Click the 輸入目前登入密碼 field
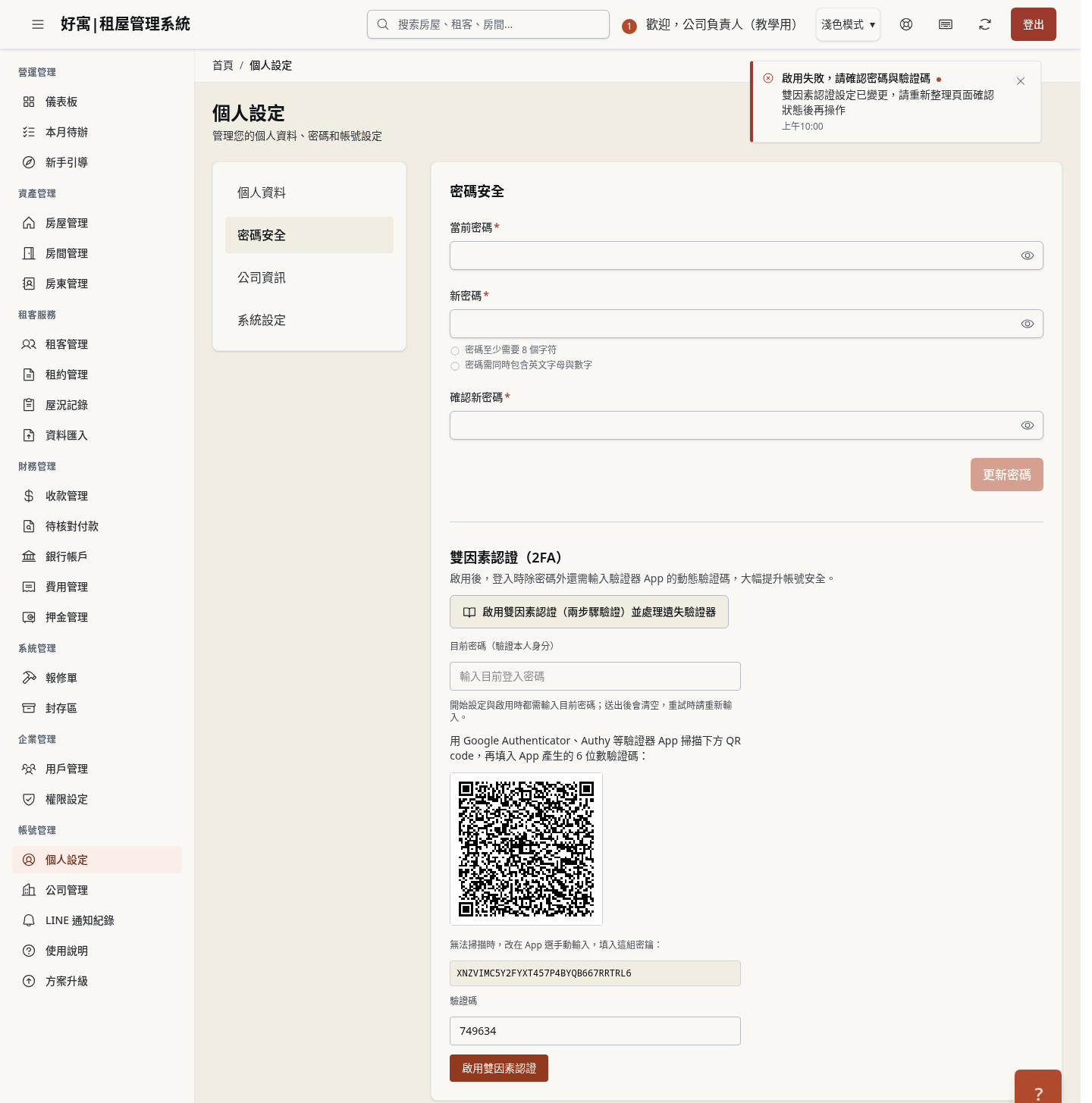 pyautogui.click(x=595, y=676)
